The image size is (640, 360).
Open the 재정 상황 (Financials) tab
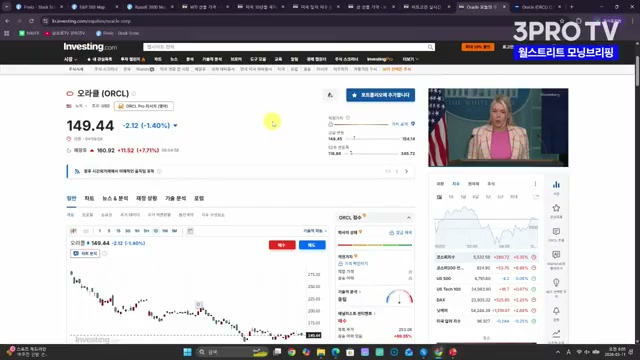click(x=147, y=198)
